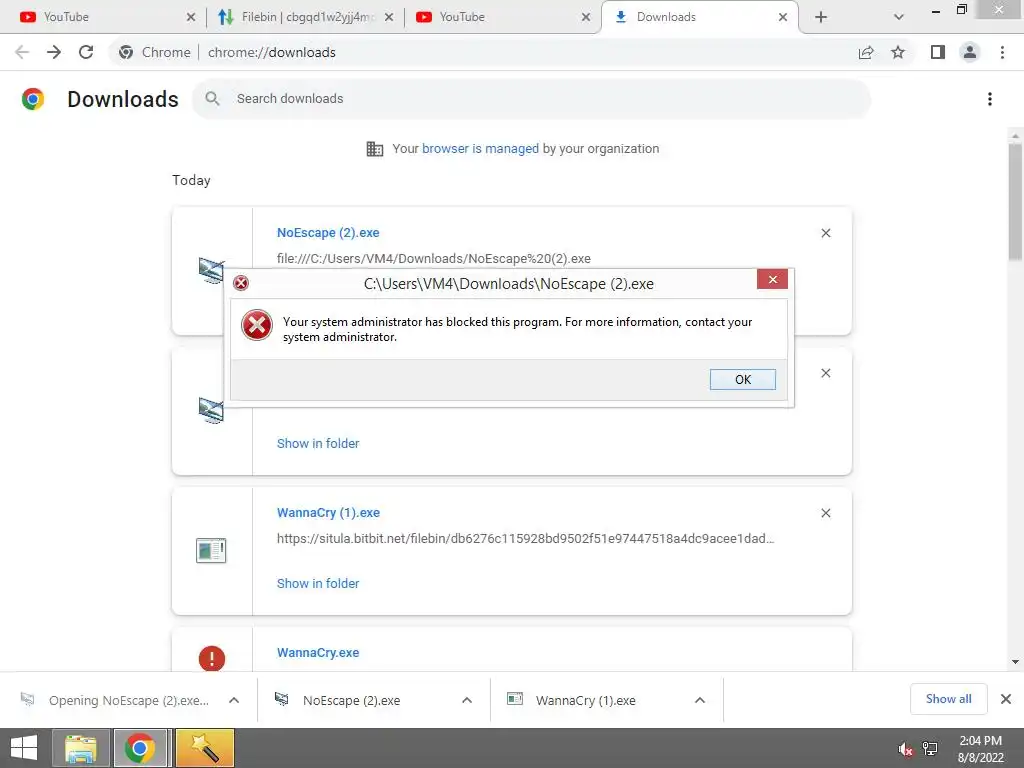Image resolution: width=1024 pixels, height=768 pixels.
Task: Open NoEscape (2).exe from download shelf
Action: 351,700
